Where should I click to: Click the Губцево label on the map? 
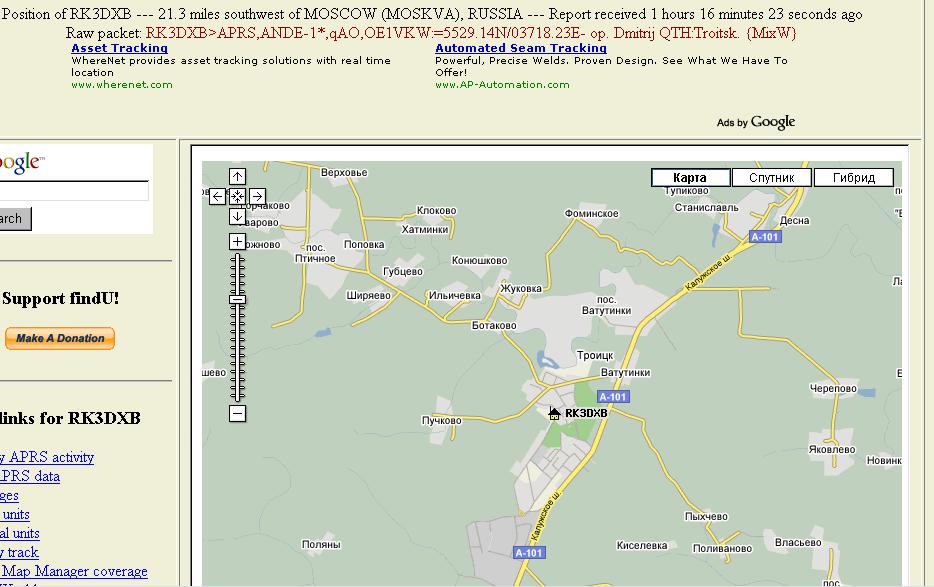pos(403,272)
